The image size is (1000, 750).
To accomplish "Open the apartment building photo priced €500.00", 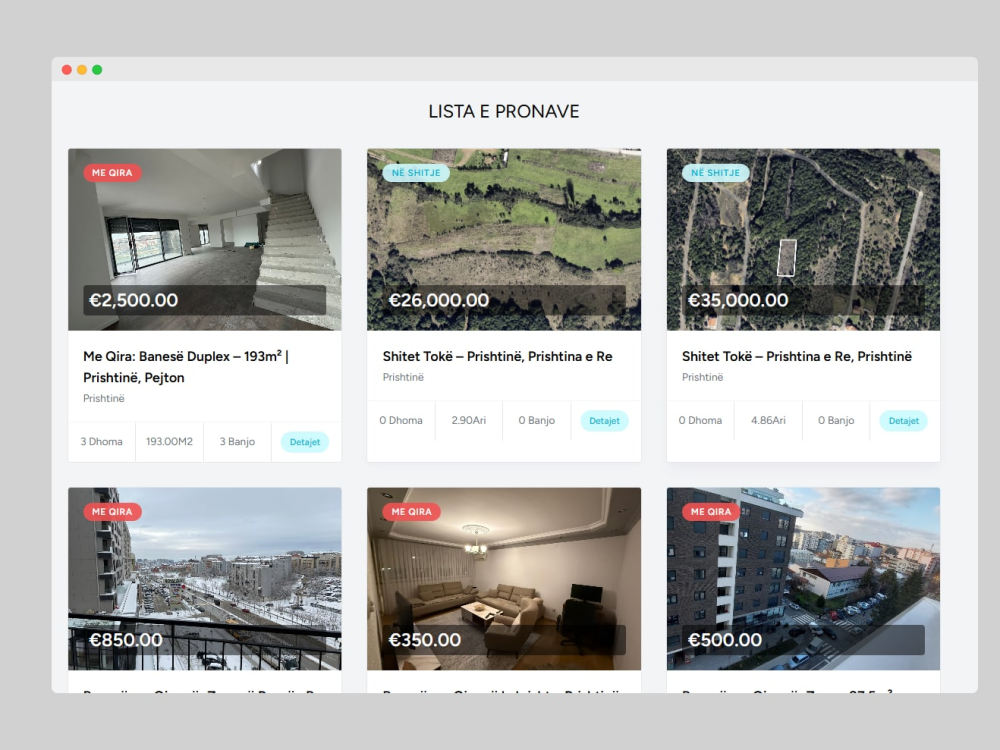I will 803,578.
